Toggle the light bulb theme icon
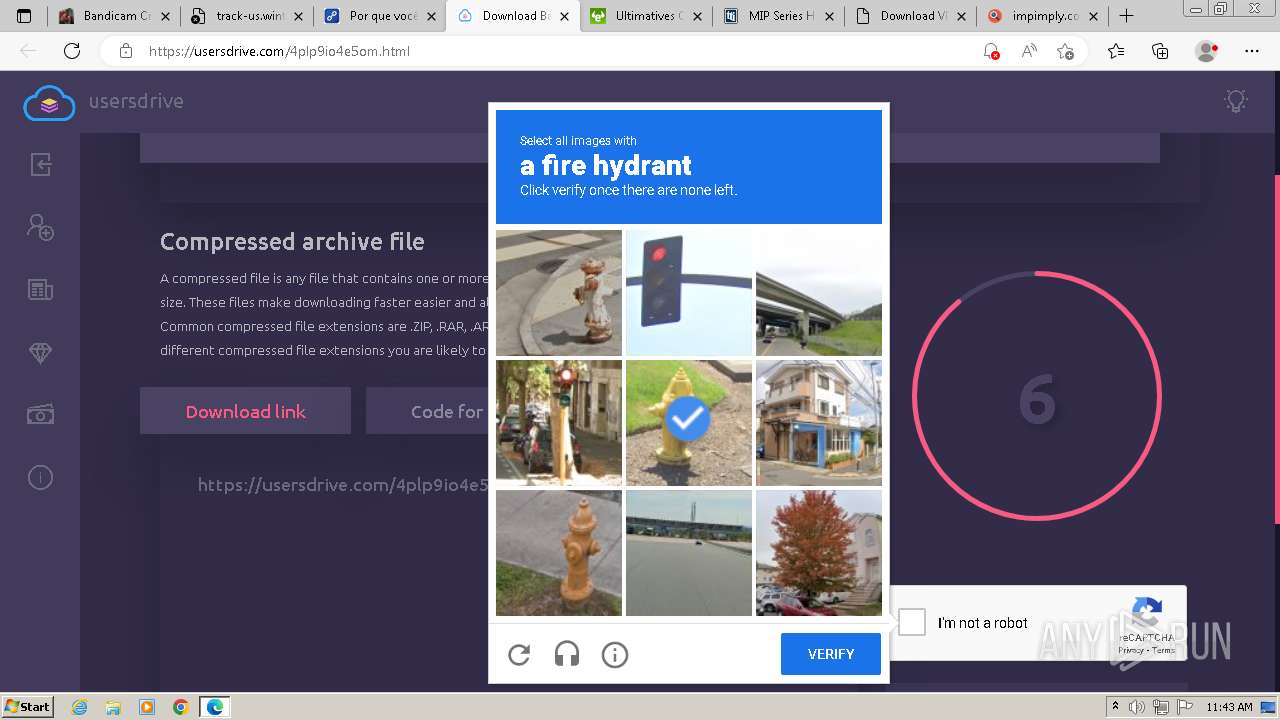This screenshot has height=720, width=1280. [1236, 101]
